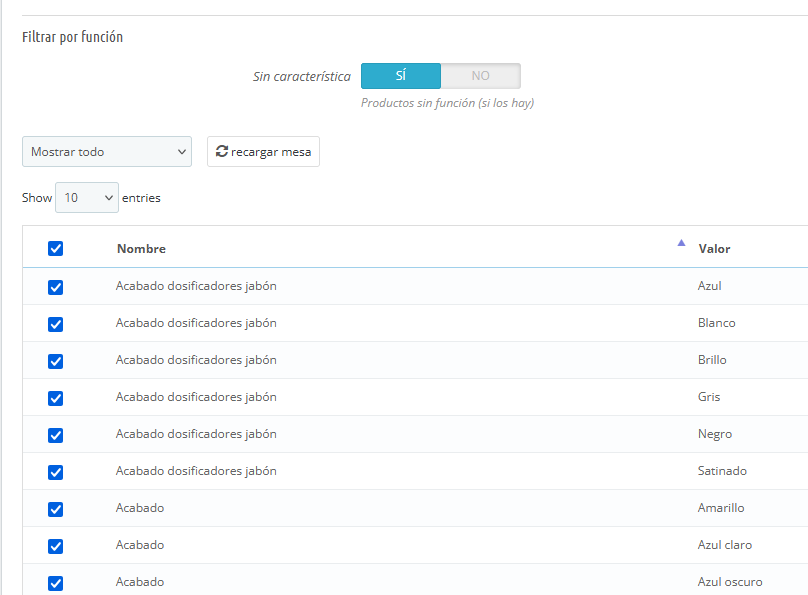Image resolution: width=808 pixels, height=595 pixels.
Task: Uncheck the Azul row checkbox
Action: click(x=56, y=287)
